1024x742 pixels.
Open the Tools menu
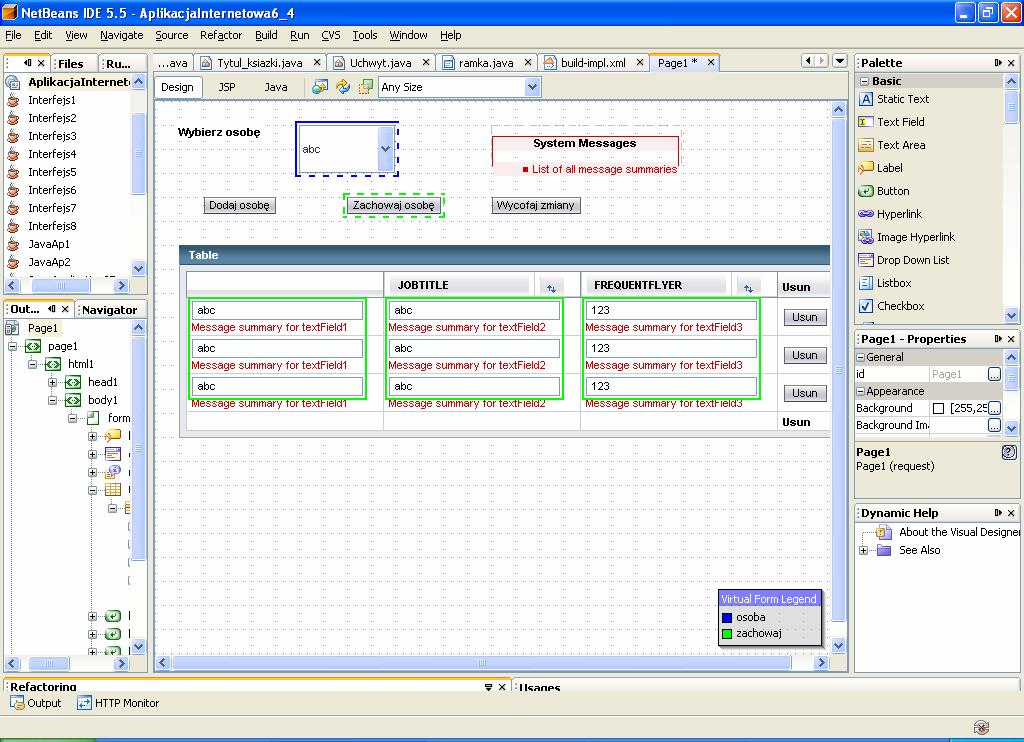364,35
